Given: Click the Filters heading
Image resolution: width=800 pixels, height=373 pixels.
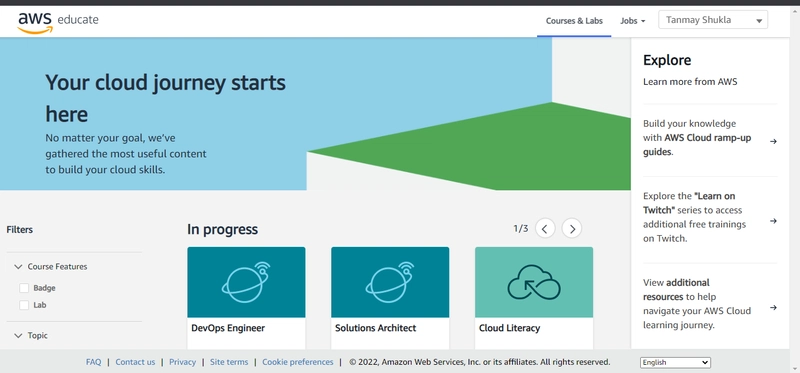Looking at the screenshot, I should tap(19, 230).
